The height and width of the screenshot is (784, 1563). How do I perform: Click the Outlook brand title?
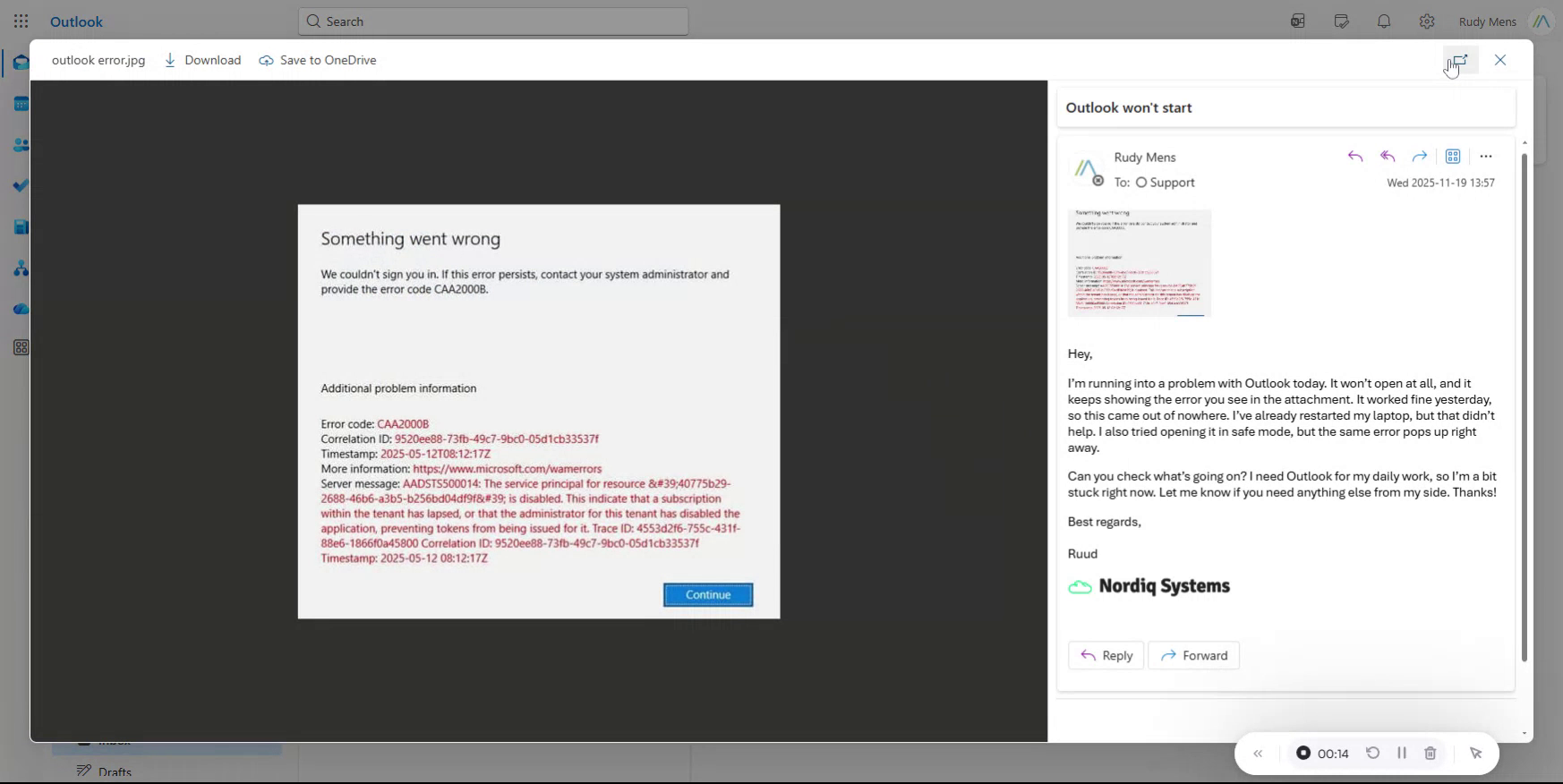point(76,21)
